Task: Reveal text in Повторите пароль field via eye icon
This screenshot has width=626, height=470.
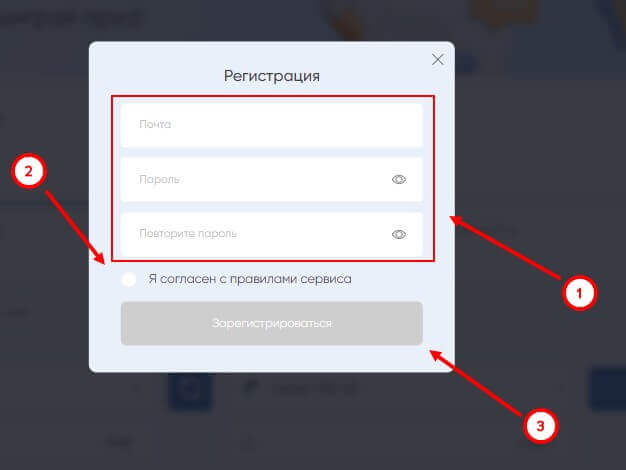Action: (x=399, y=234)
